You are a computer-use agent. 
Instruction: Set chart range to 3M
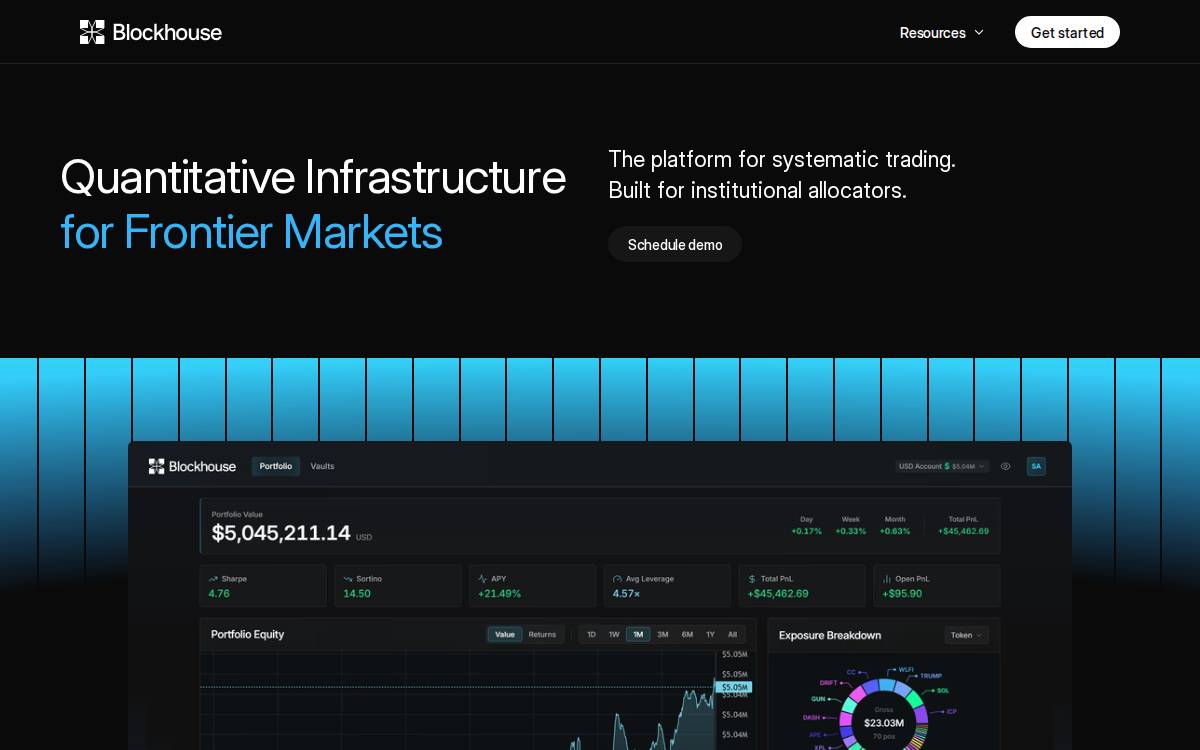(x=662, y=634)
